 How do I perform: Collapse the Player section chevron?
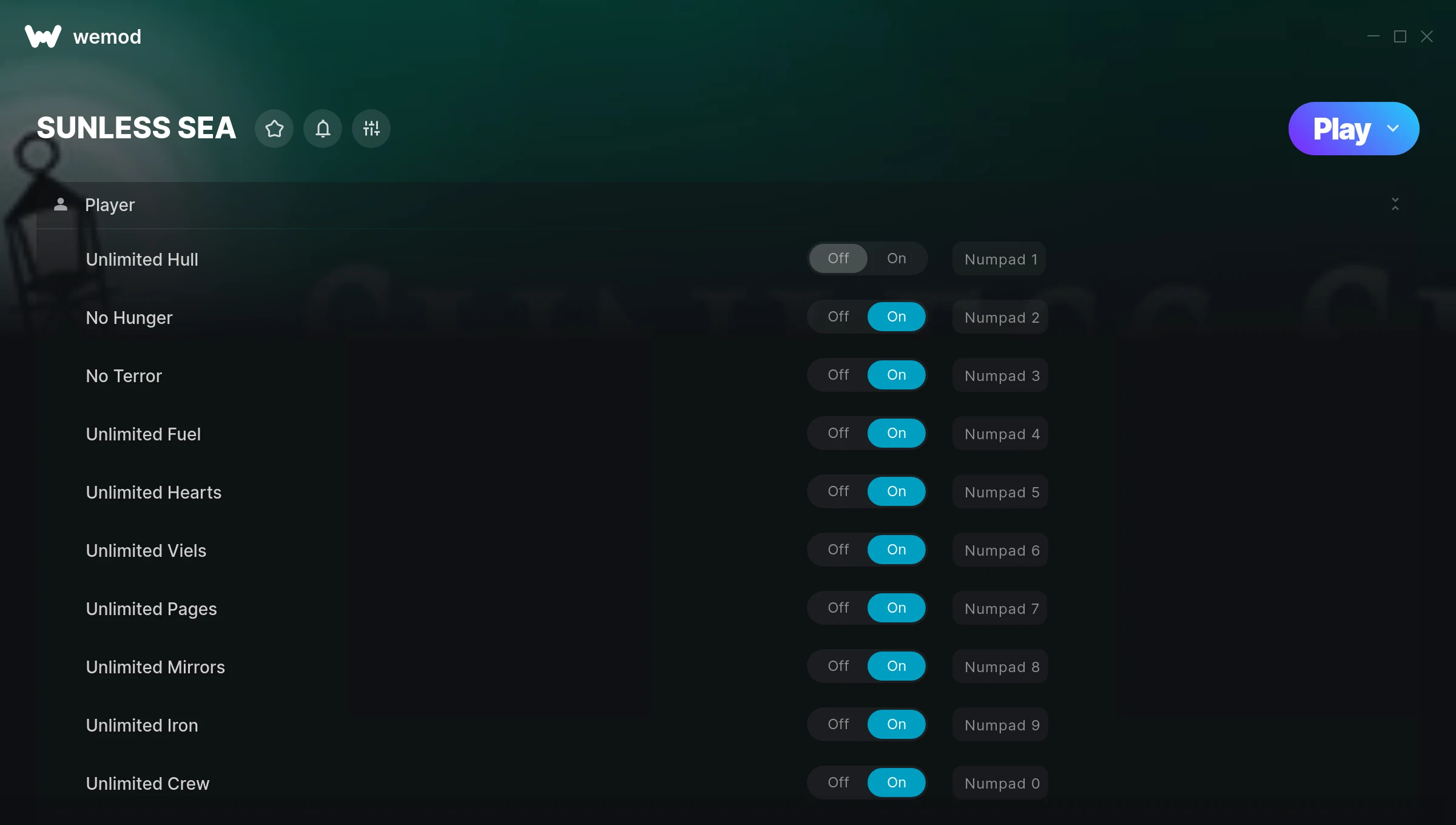1395,204
